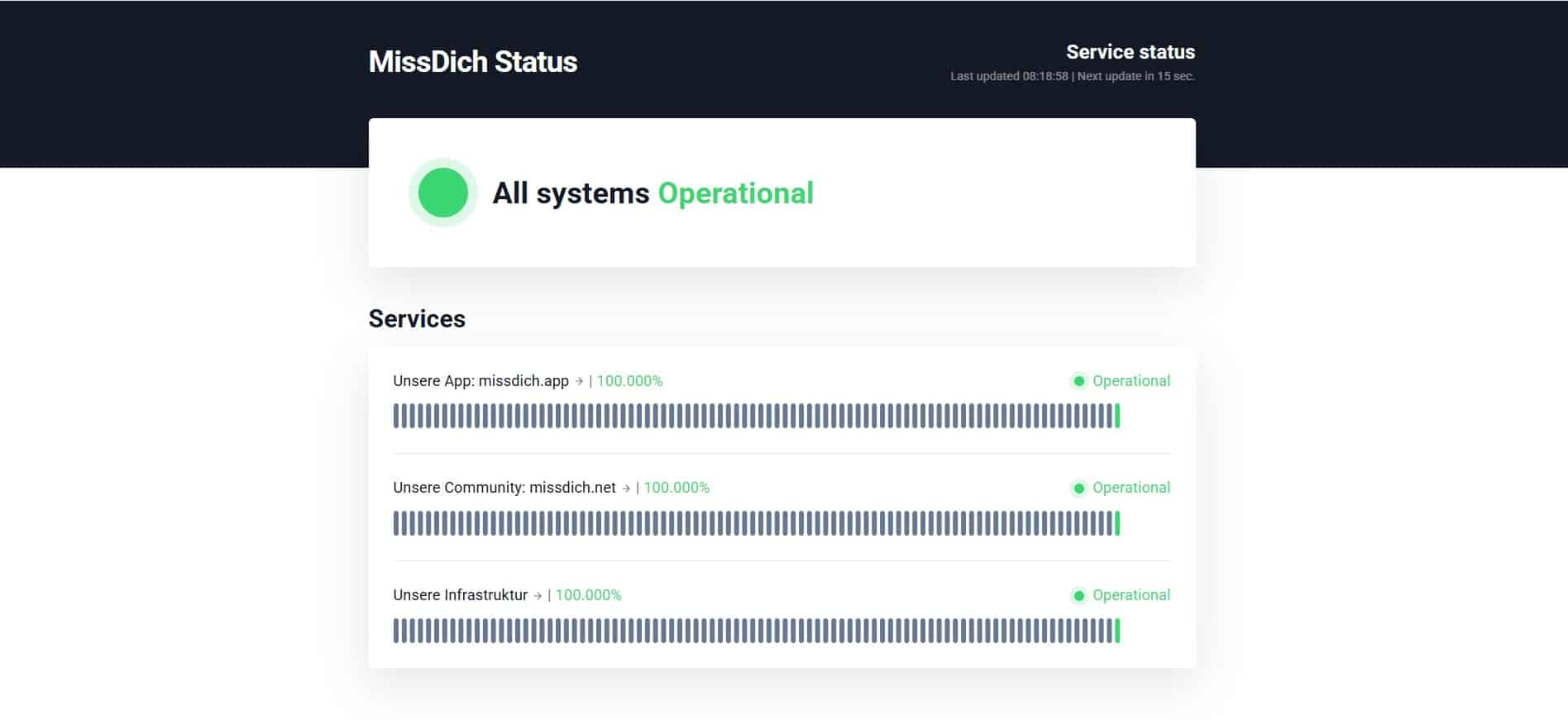Select latest green uptime bar for missdich.net
The height and width of the screenshot is (720, 1568).
pyautogui.click(x=1117, y=523)
